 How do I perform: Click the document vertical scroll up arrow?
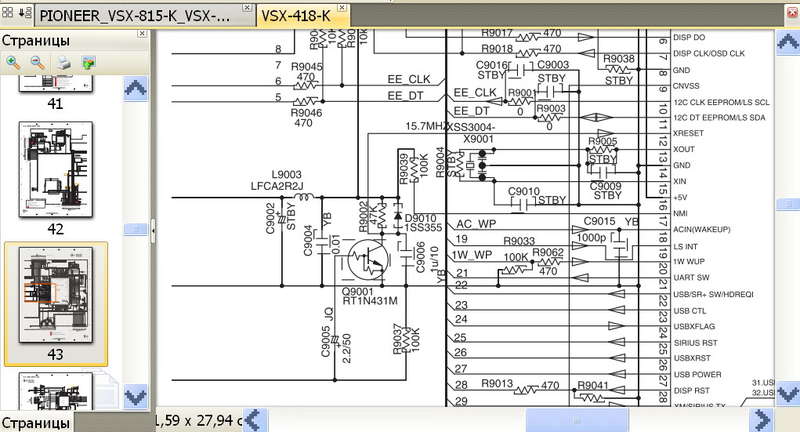pos(788,41)
